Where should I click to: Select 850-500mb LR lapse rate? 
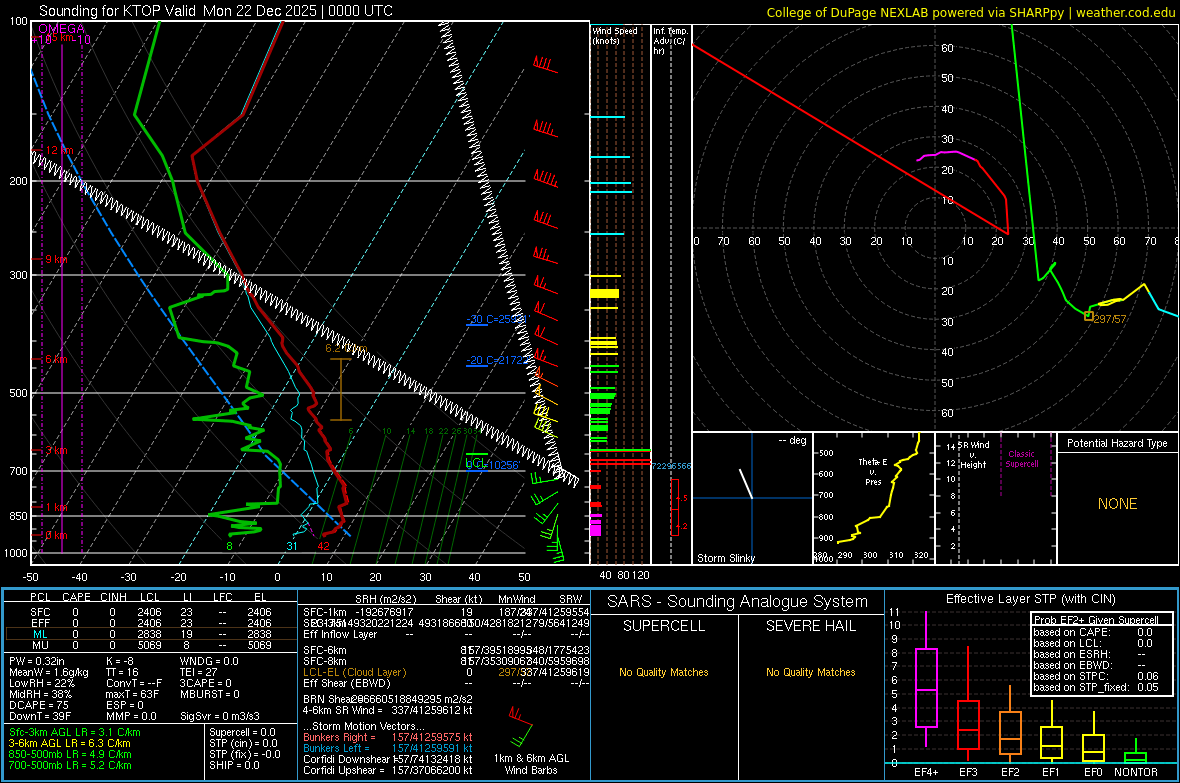tap(70, 754)
